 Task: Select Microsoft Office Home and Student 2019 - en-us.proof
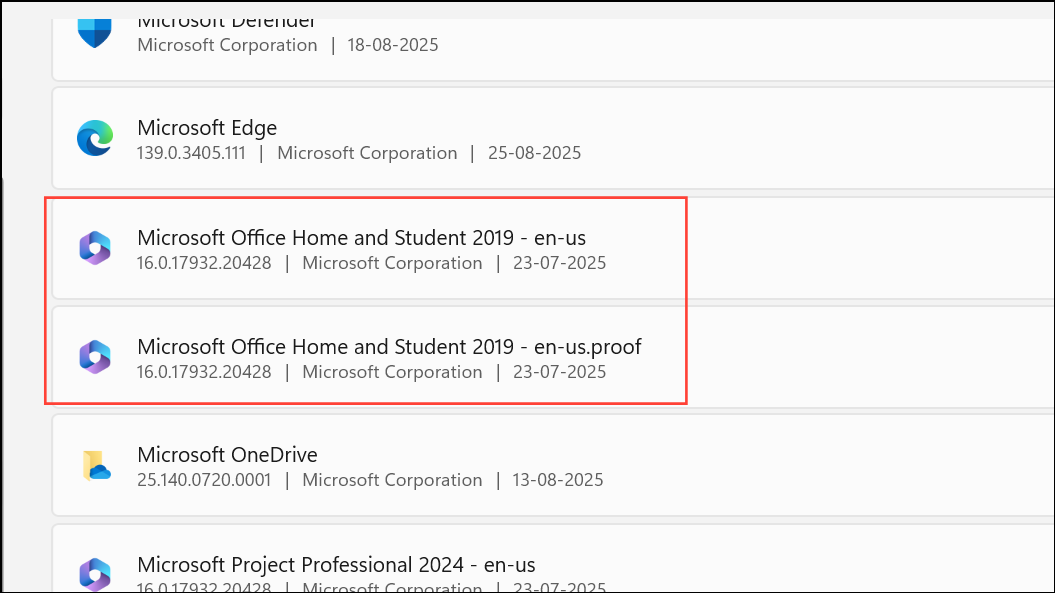click(x=389, y=347)
